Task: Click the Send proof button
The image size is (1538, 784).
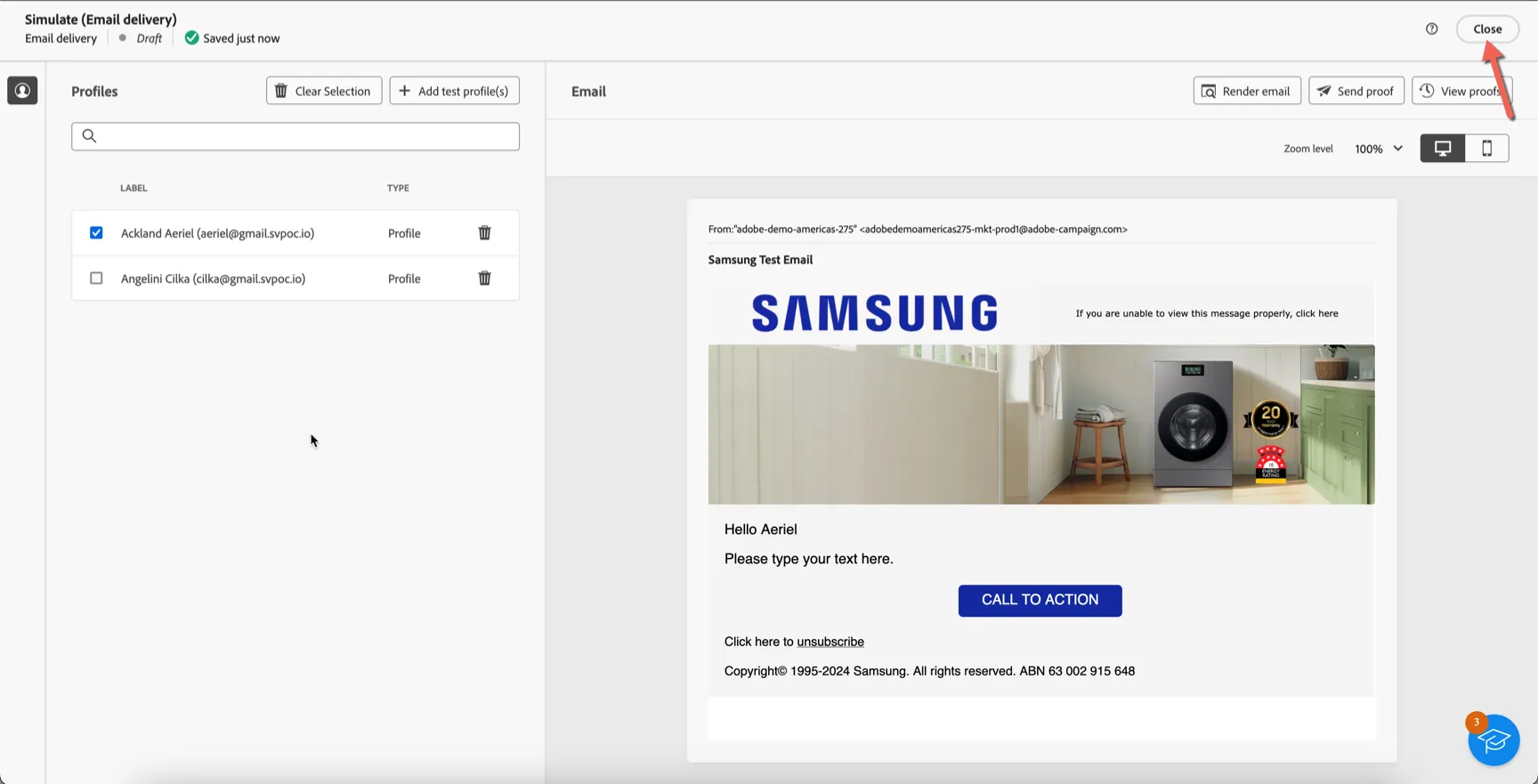Action: click(1356, 91)
